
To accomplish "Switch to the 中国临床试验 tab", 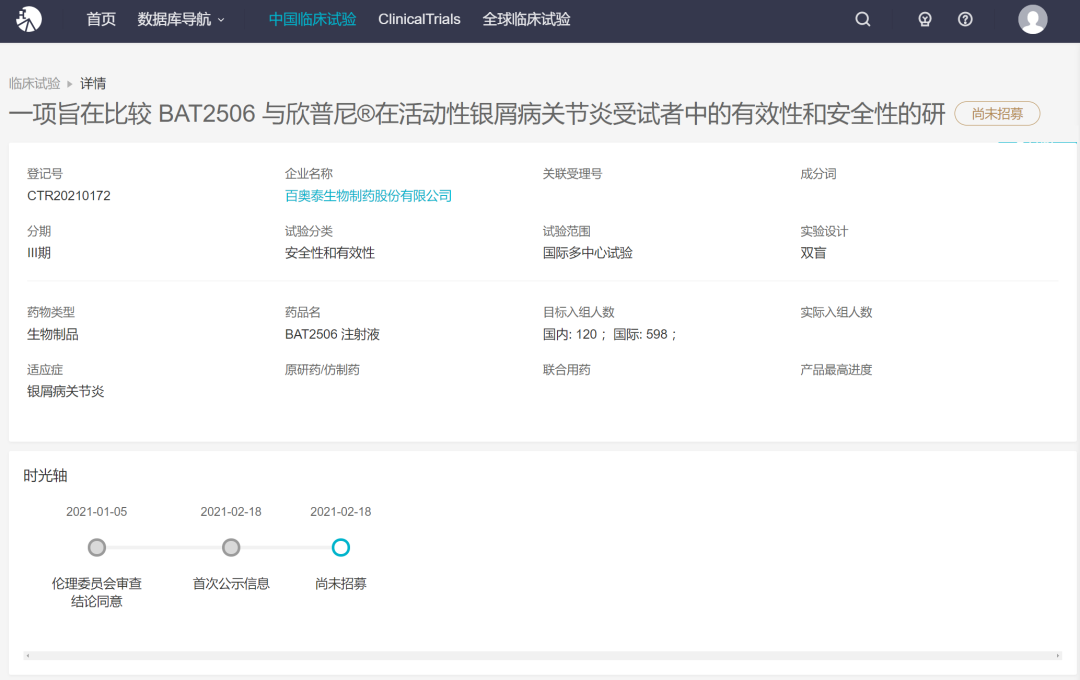I will (x=312, y=19).
